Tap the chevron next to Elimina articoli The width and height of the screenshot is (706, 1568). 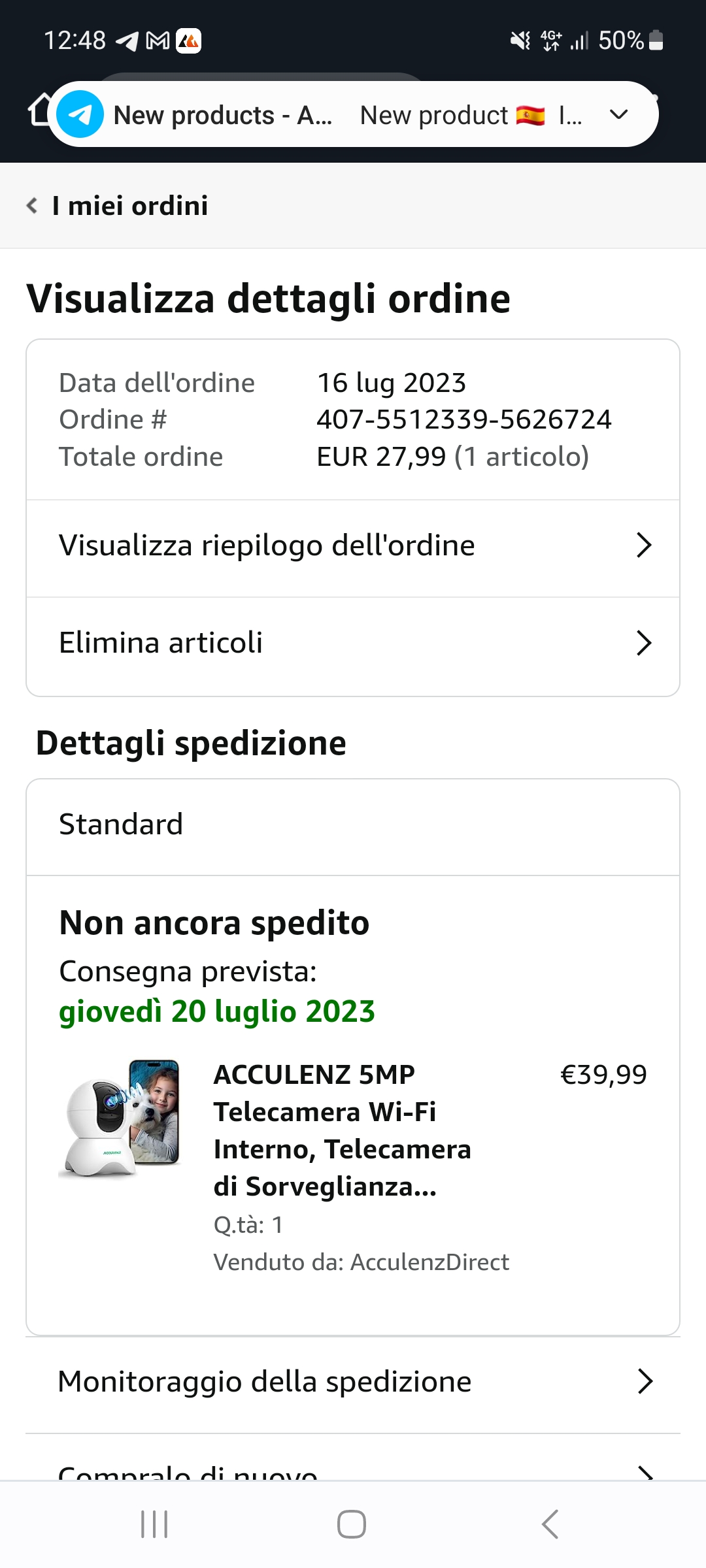[x=644, y=643]
